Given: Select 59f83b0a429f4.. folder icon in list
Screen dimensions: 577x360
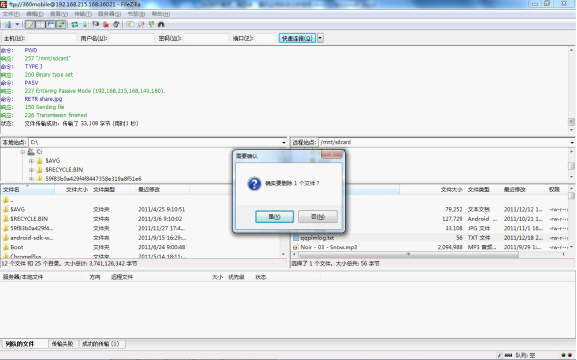Looking at the screenshot, I should [6, 228].
